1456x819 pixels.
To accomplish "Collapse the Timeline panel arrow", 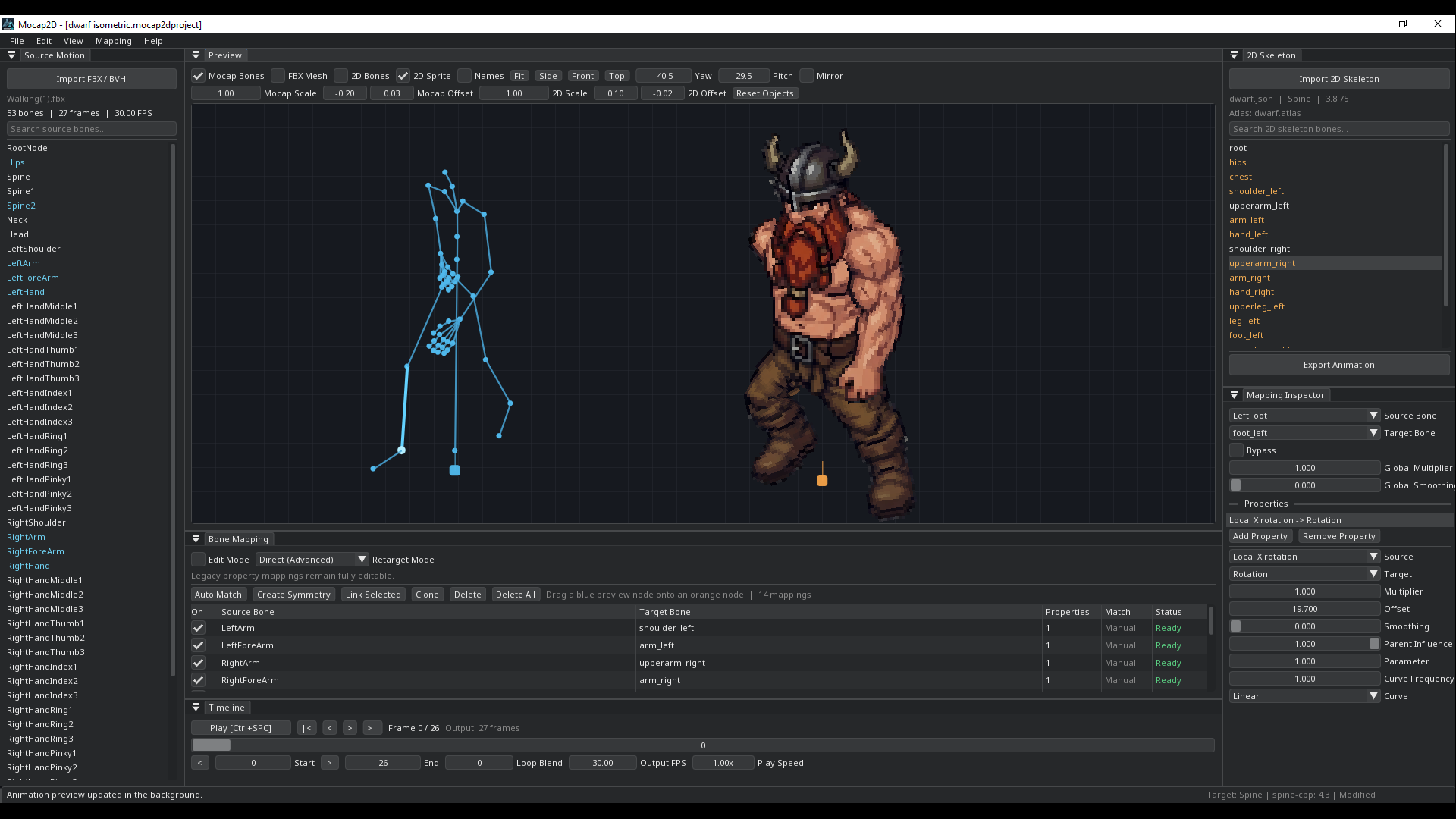I will tap(196, 708).
